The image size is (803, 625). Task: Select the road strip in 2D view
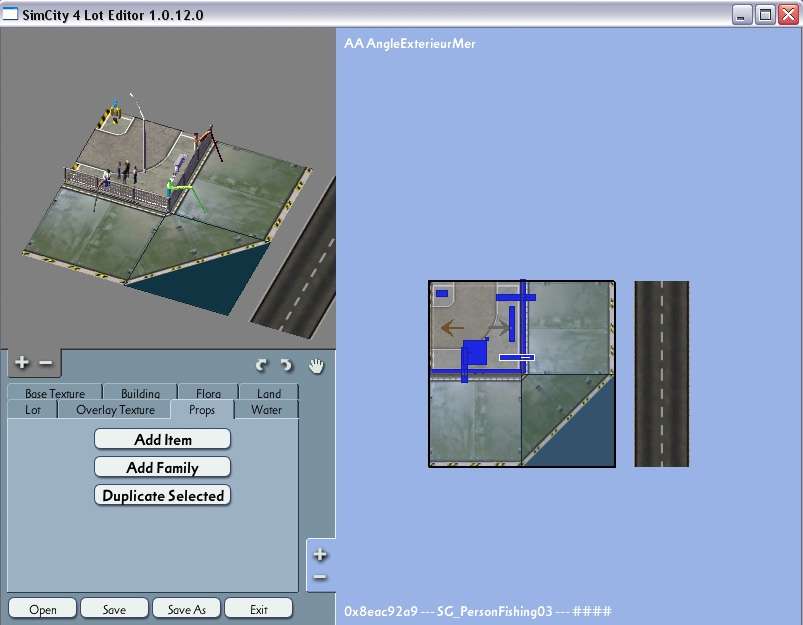(x=662, y=373)
